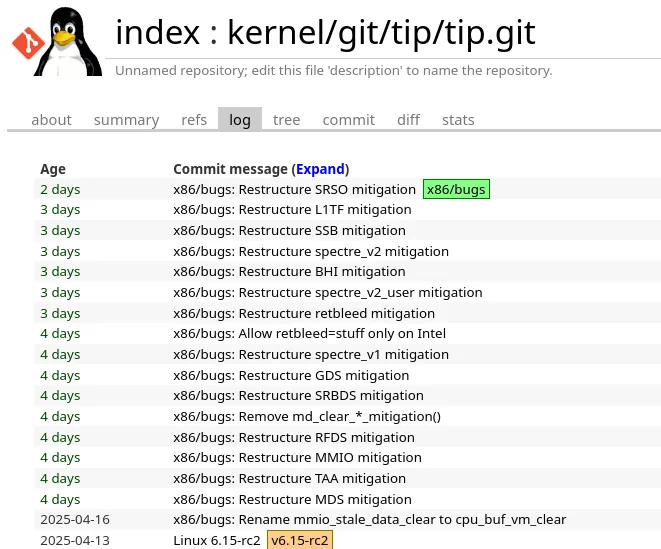Click the green x86/bugs branch tag

(x=456, y=189)
